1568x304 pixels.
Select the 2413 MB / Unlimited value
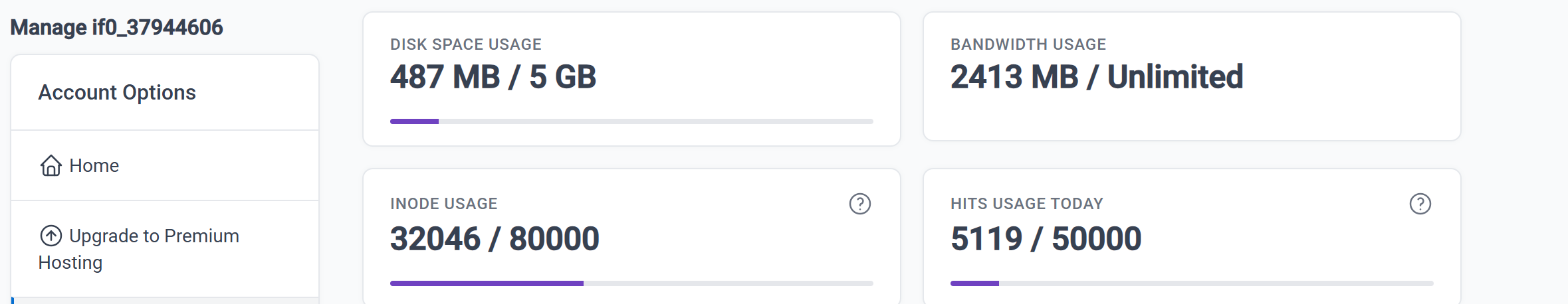tap(1097, 77)
